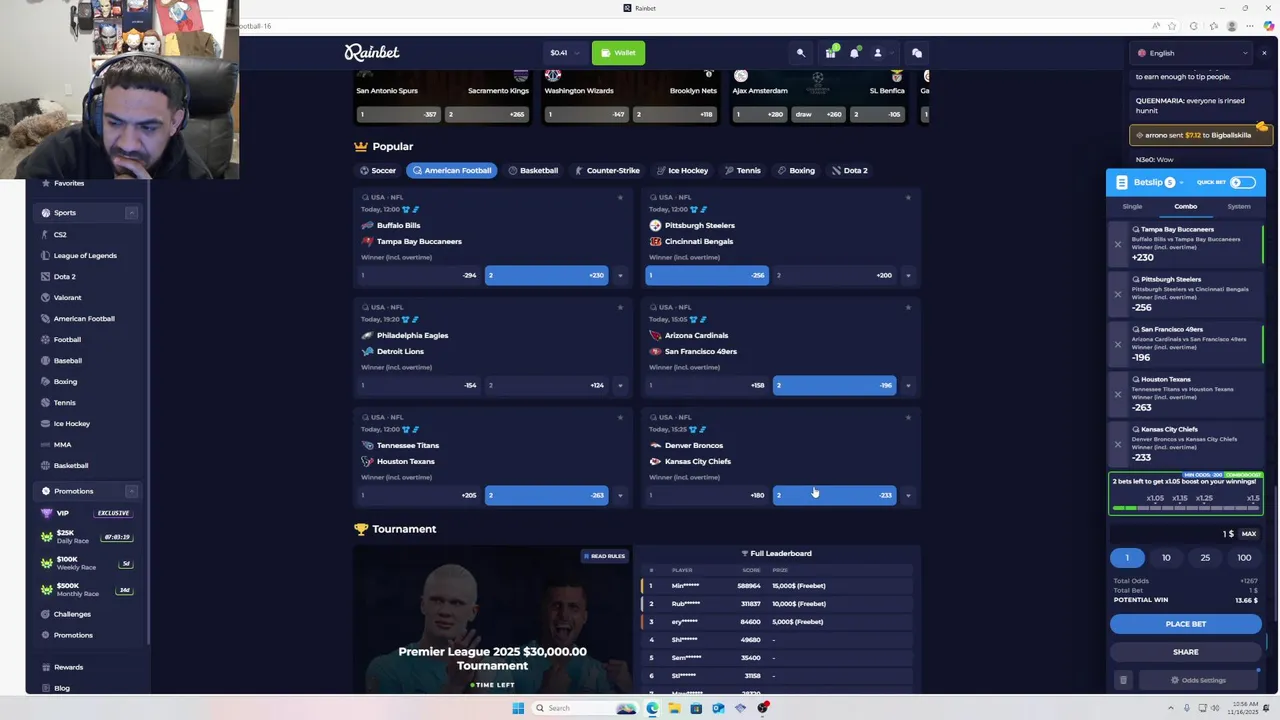The image size is (1280, 720).
Task: Expand more markets for Eagles vs Lions
Action: point(620,385)
